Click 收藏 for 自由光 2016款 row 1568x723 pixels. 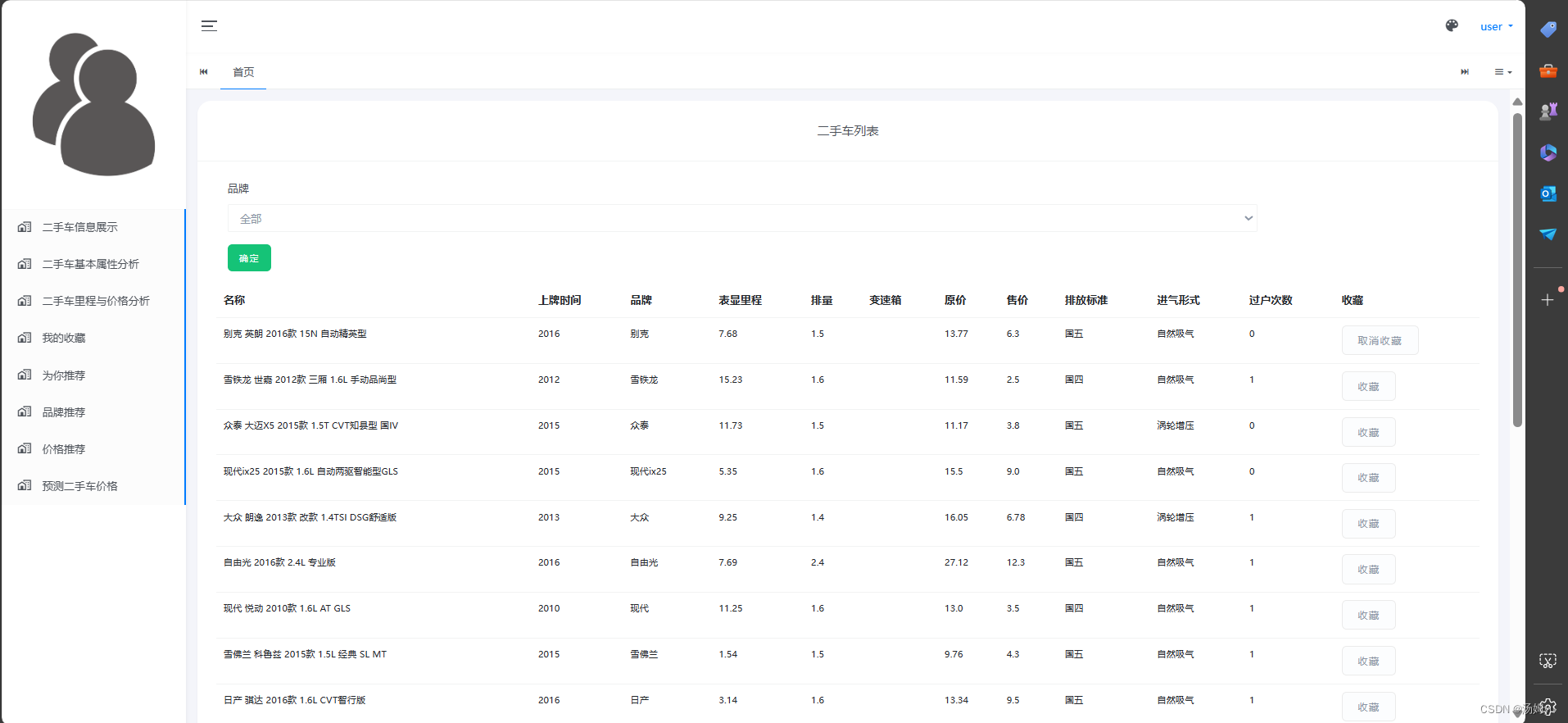1368,570
